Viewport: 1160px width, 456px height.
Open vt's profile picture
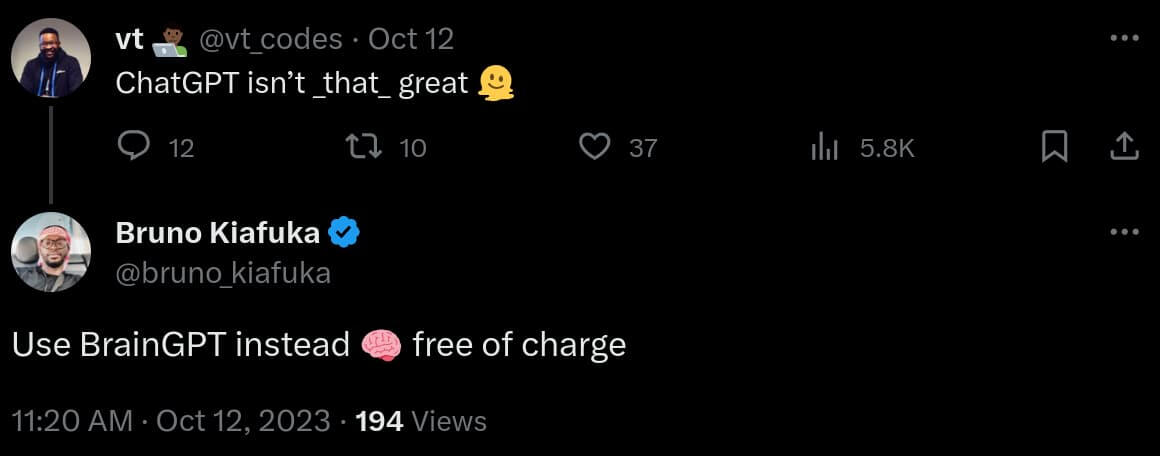coord(51,58)
